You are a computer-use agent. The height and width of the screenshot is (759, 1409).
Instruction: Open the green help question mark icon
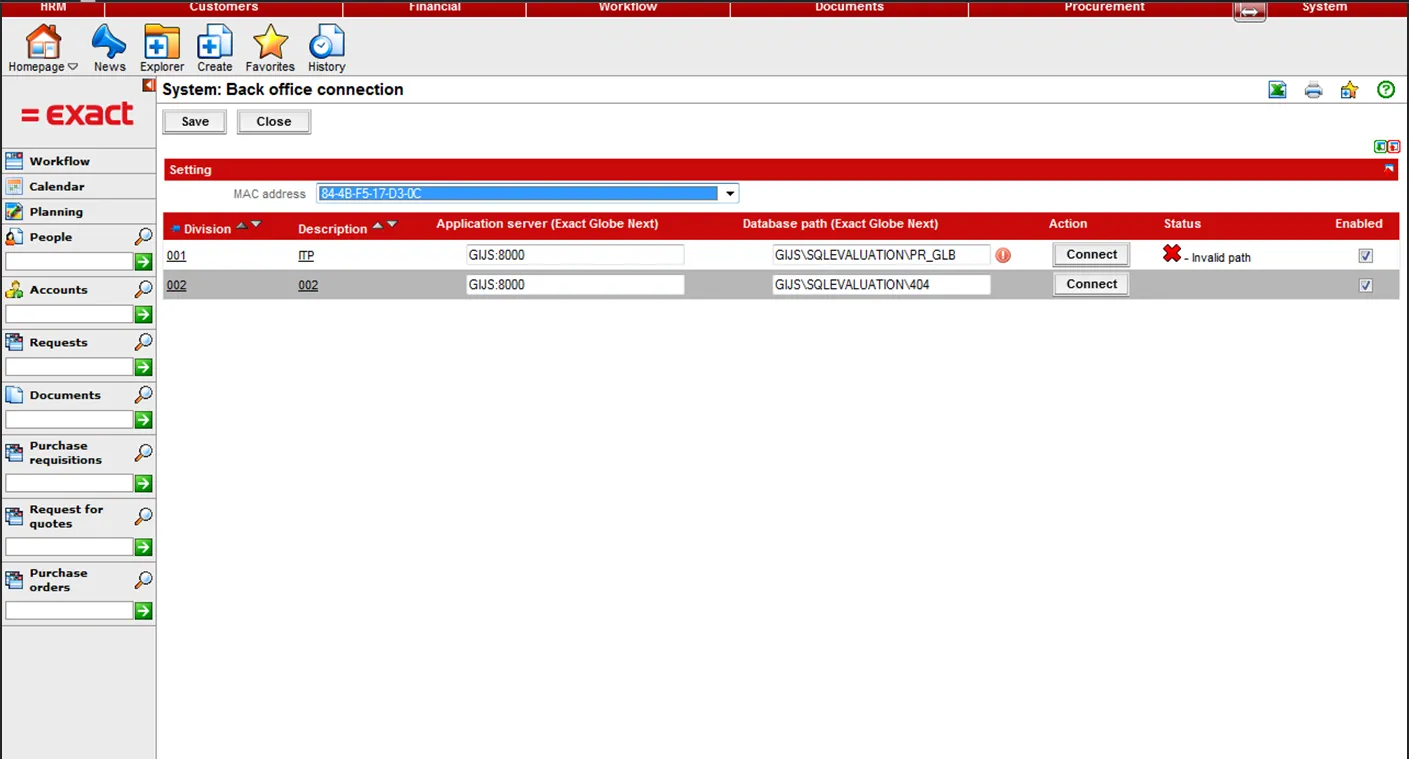point(1385,90)
